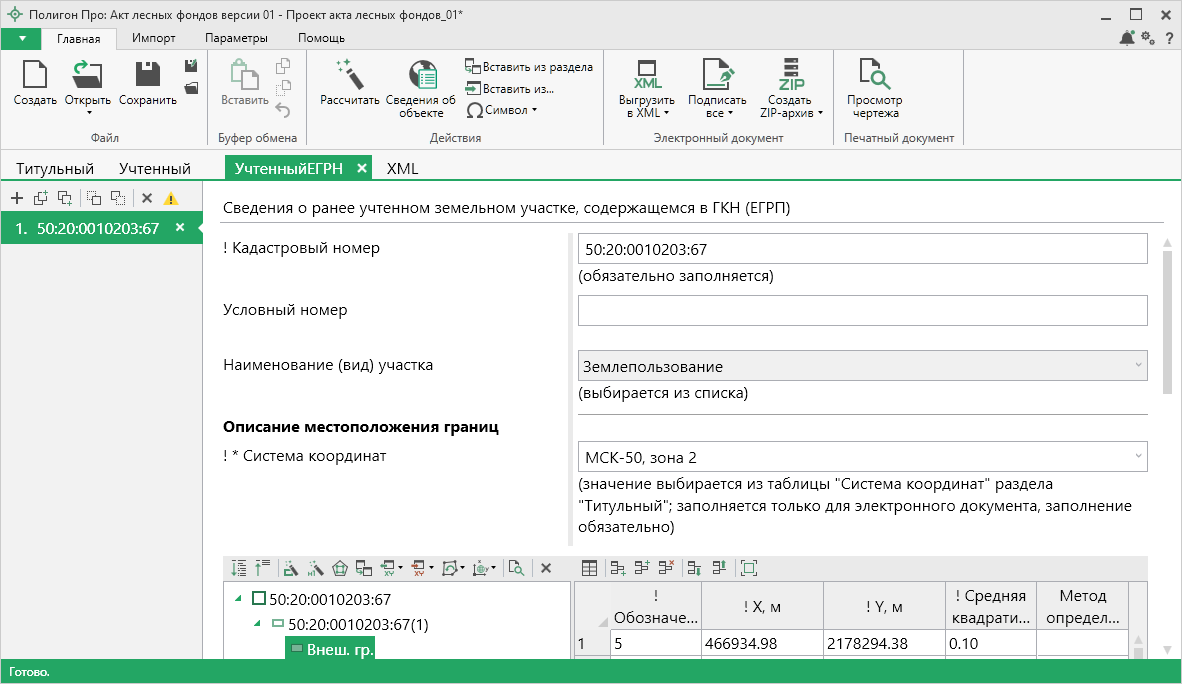Click the Сохранить floppy disk icon
This screenshot has width=1182, height=684.
[x=147, y=76]
